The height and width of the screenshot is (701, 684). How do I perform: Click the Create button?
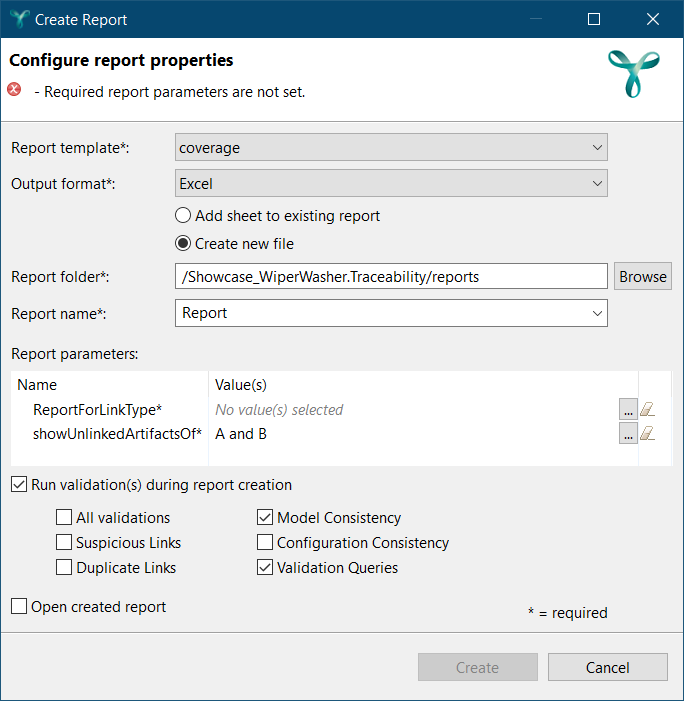477,667
